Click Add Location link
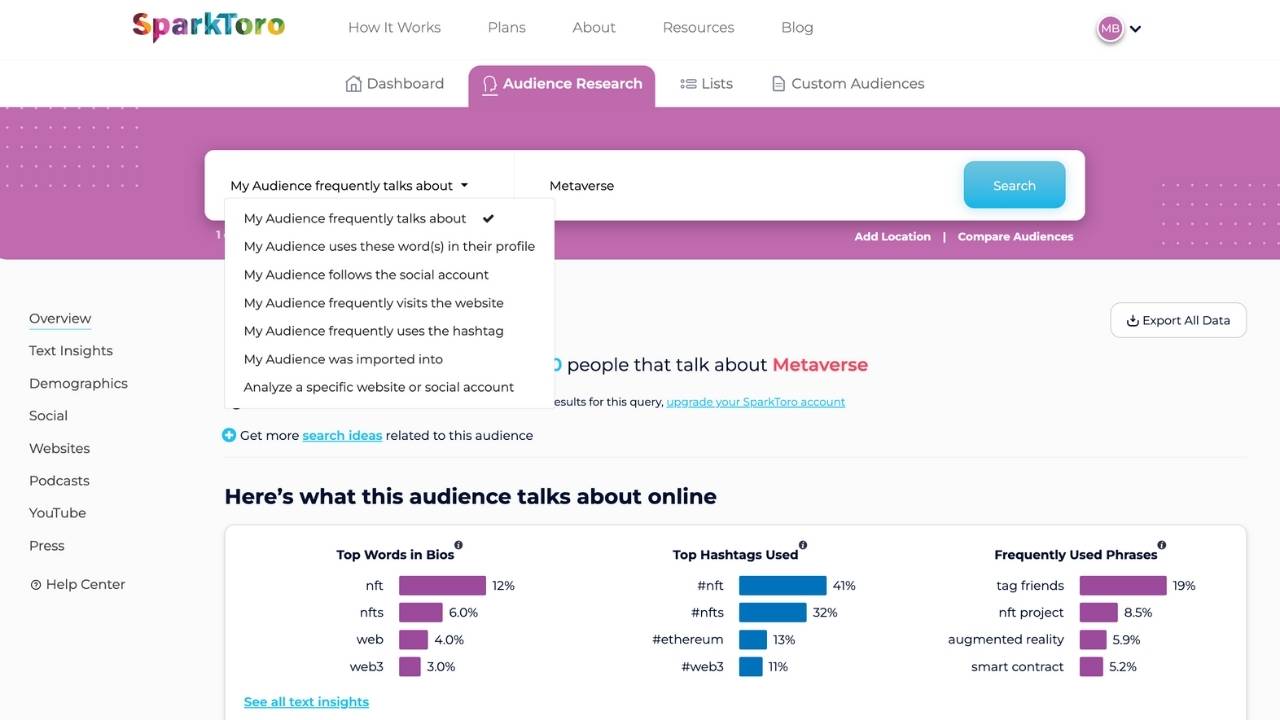The height and width of the screenshot is (720, 1280). pyautogui.click(x=892, y=237)
